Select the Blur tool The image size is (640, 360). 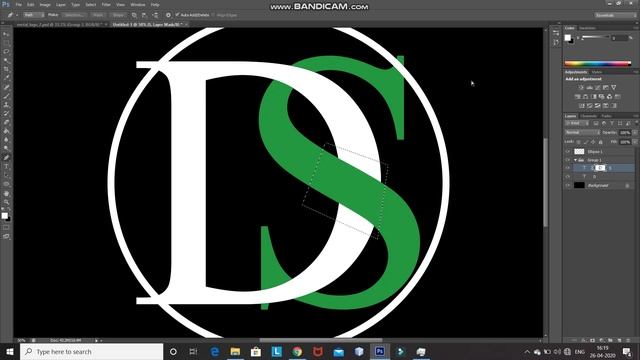click(x=6, y=140)
